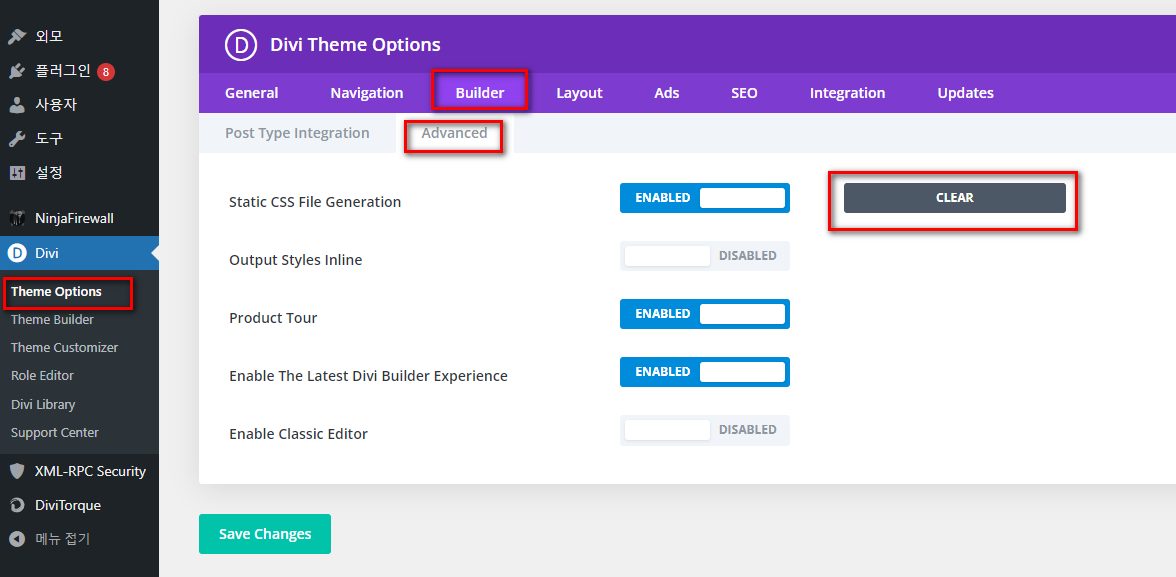
Task: Click the Static CSS File Generation label
Action: (315, 202)
